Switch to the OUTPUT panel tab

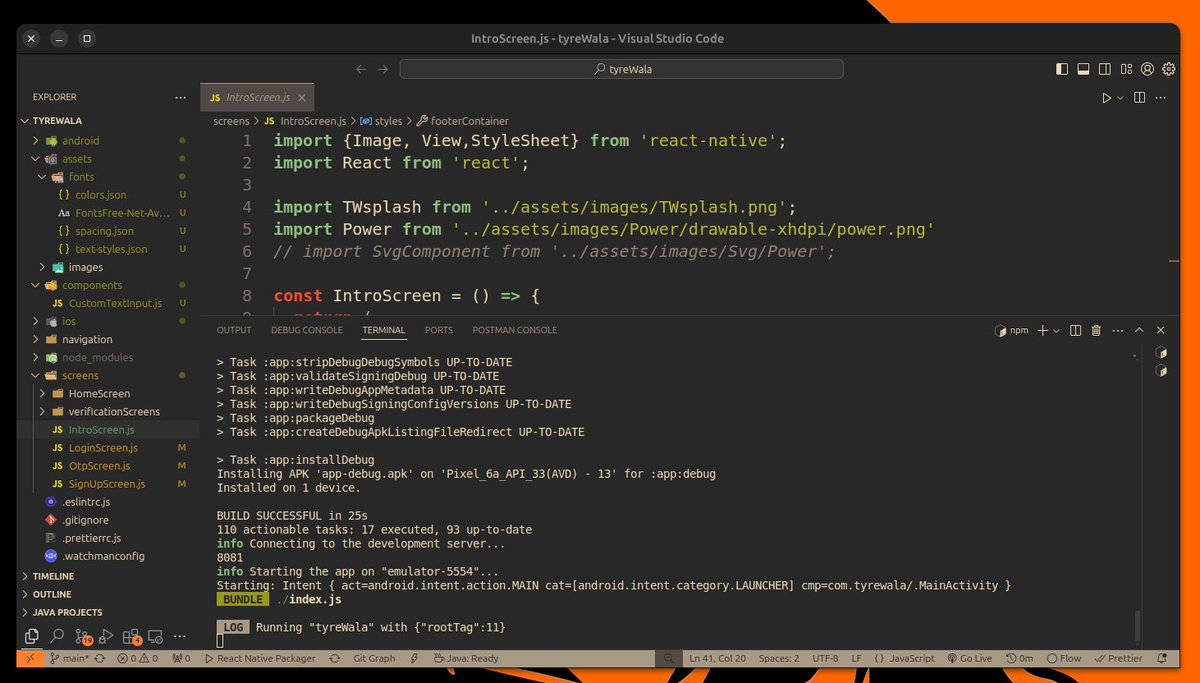coord(234,330)
